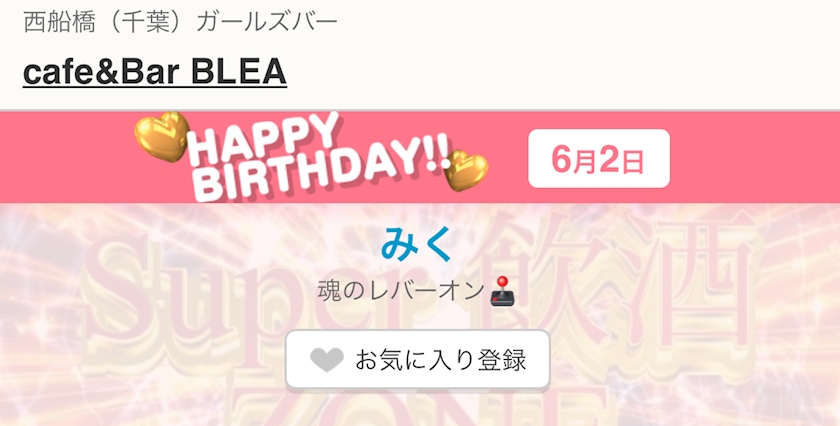
Task: Open the cafe&Bar BLEA shop link
Action: click(x=155, y=72)
